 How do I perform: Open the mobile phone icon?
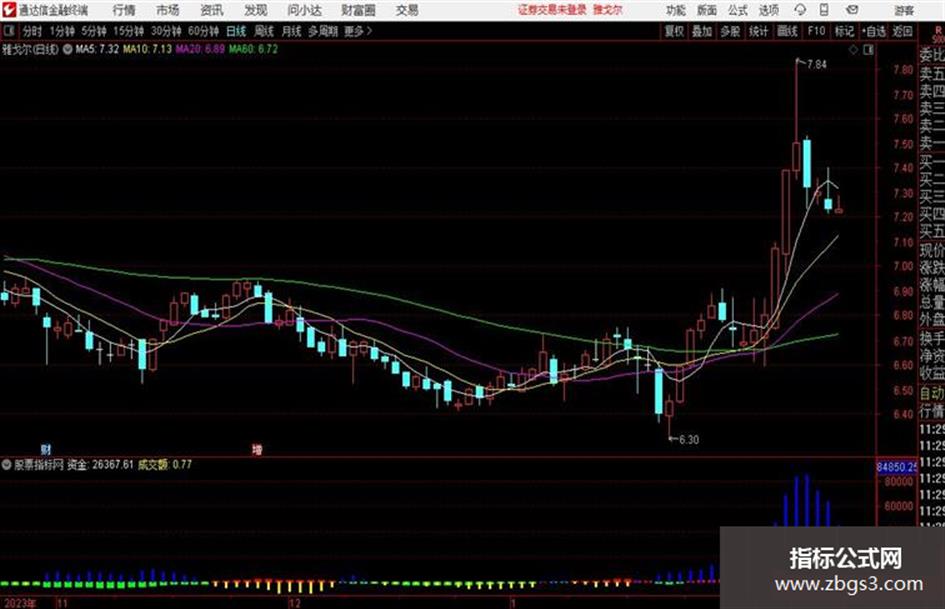click(x=824, y=10)
